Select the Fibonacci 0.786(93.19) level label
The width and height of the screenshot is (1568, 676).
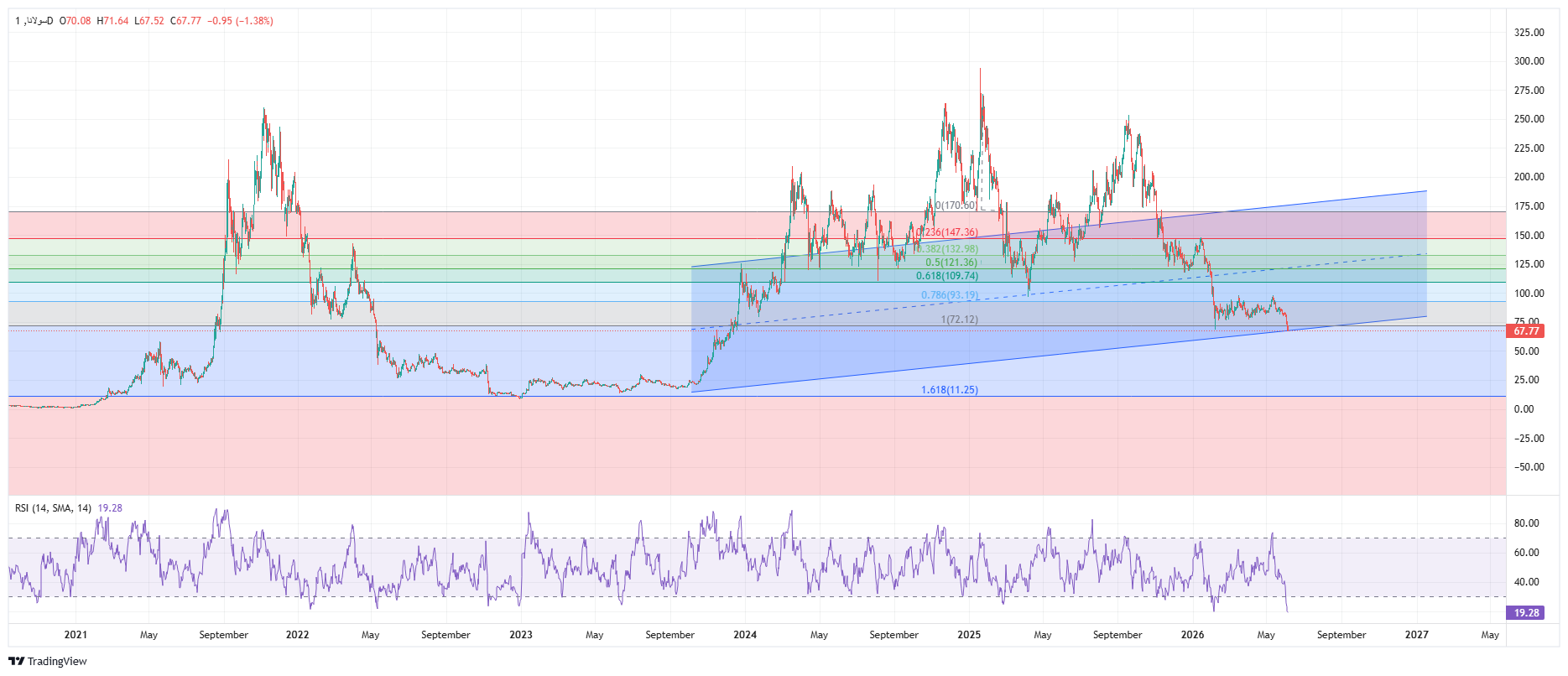tap(950, 295)
